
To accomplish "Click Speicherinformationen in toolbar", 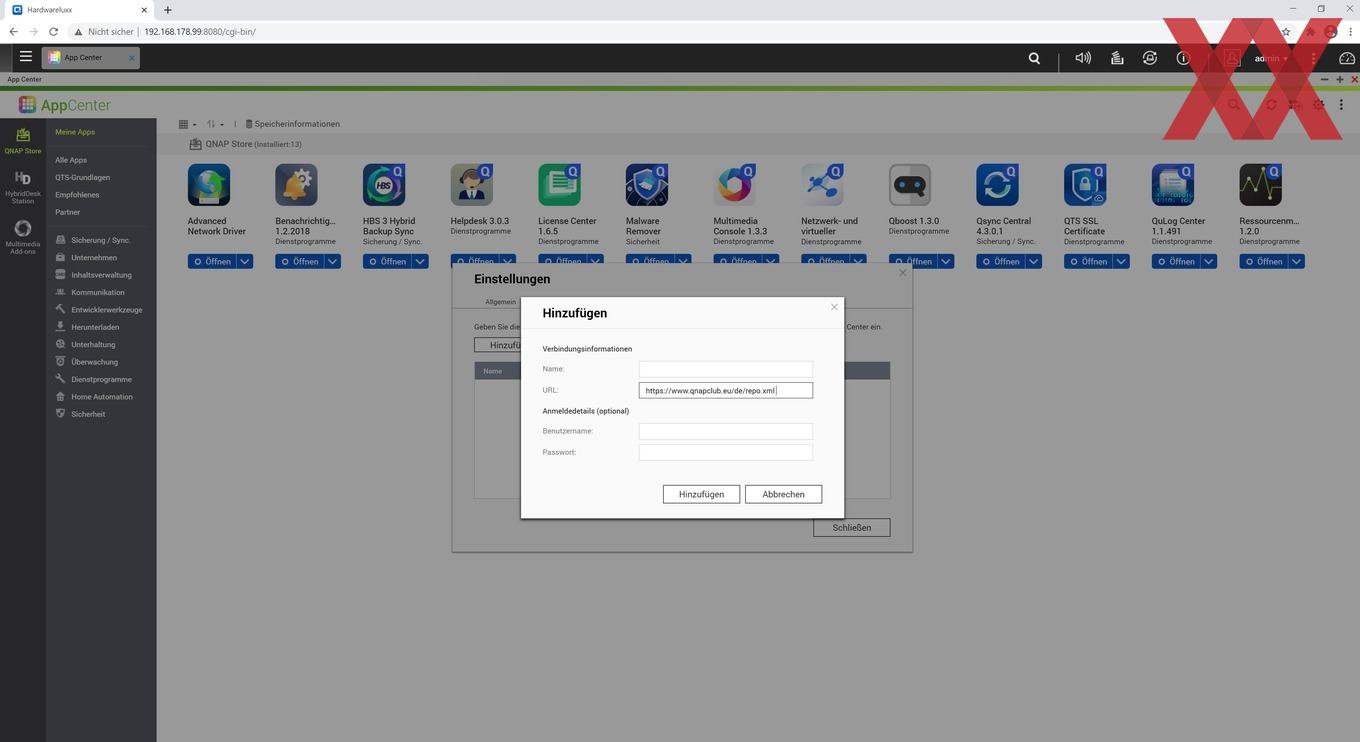I will pyautogui.click(x=293, y=124).
